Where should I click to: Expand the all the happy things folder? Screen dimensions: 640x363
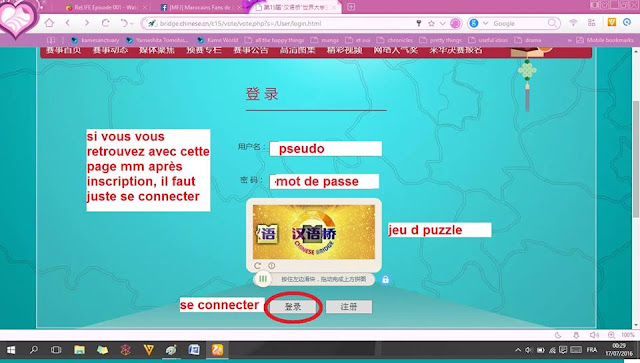tap(274, 40)
